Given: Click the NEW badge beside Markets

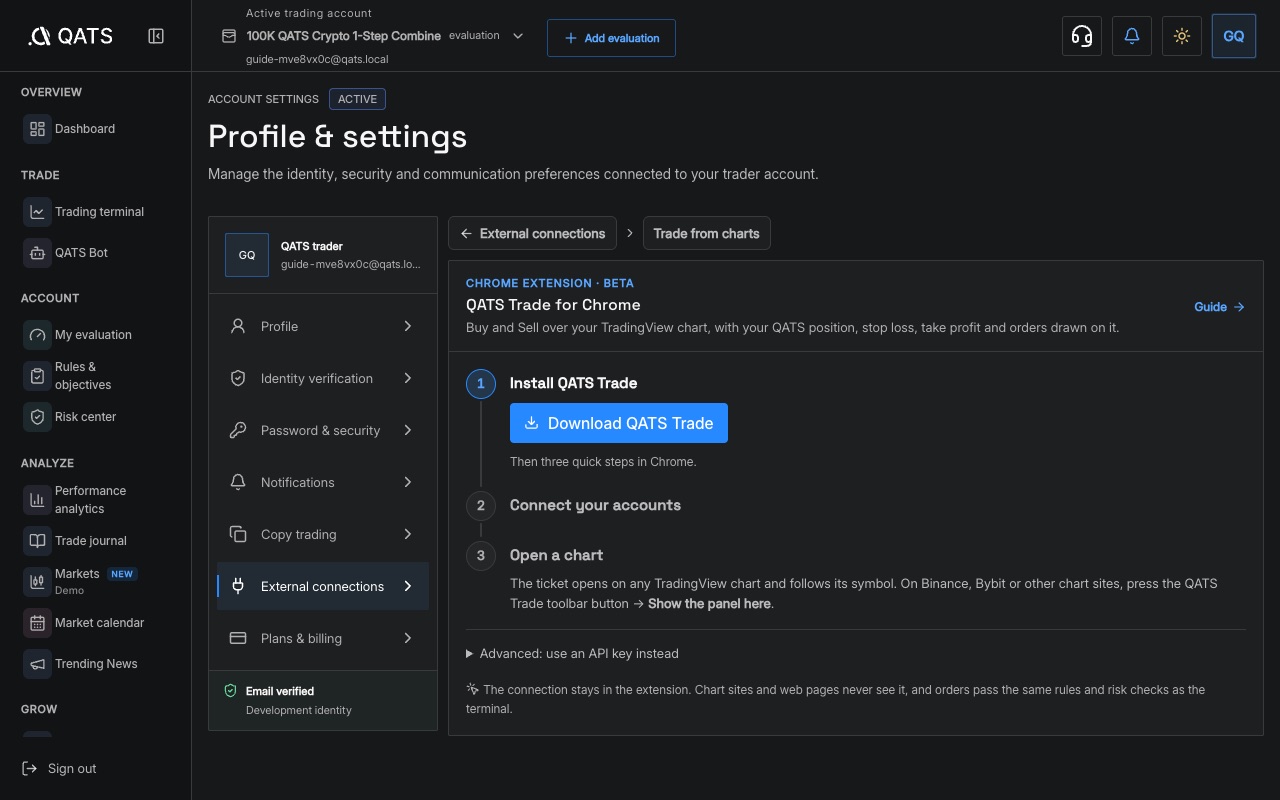Looking at the screenshot, I should click(123, 574).
